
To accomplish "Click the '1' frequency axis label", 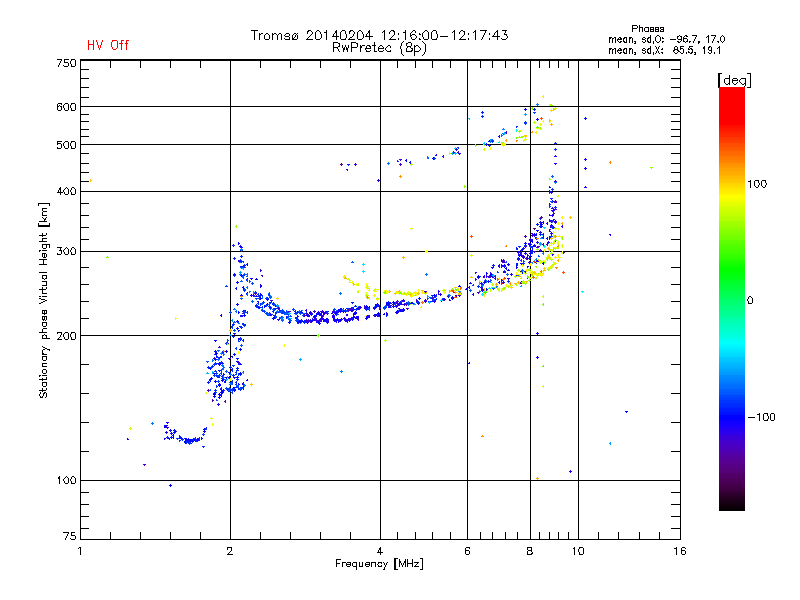I will coord(80,551).
